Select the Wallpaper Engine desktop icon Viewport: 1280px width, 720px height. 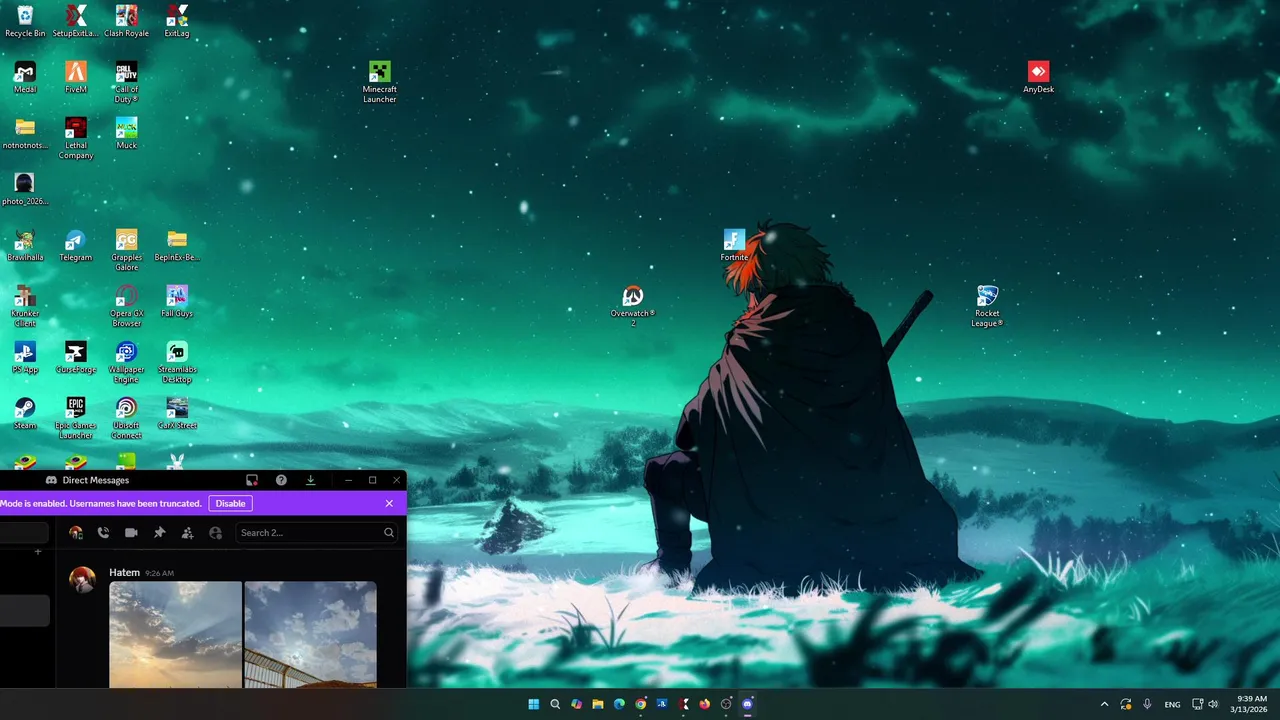click(x=126, y=363)
